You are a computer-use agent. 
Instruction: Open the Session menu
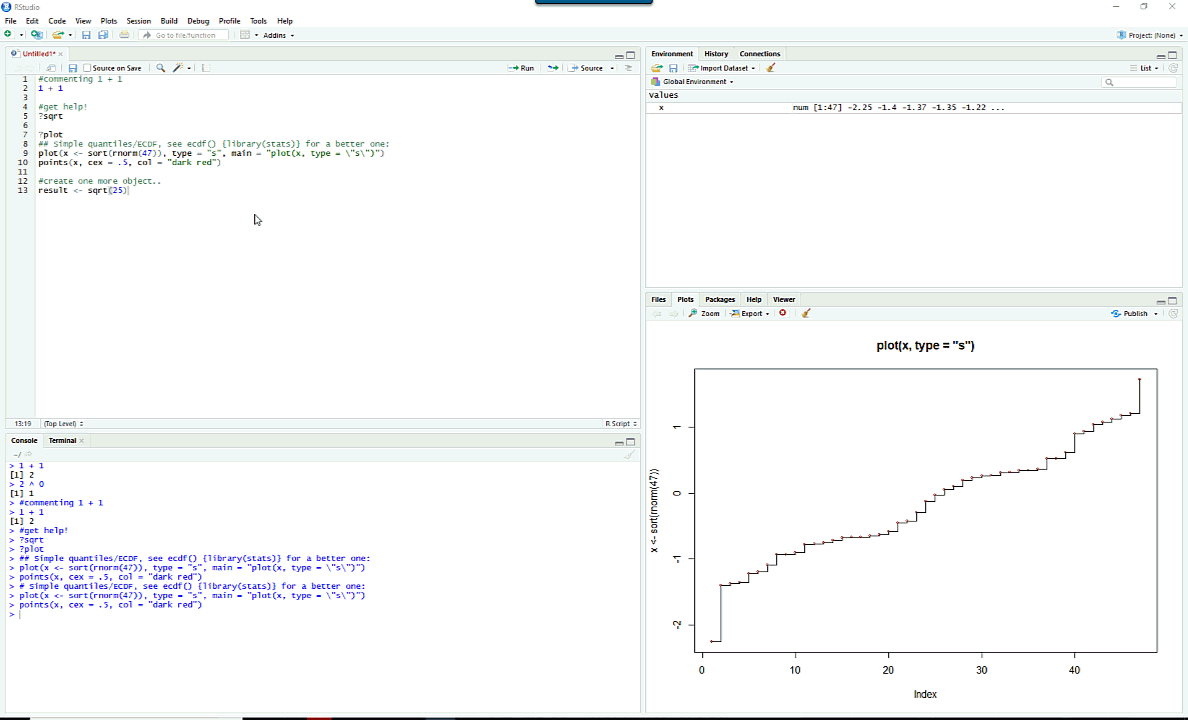139,21
